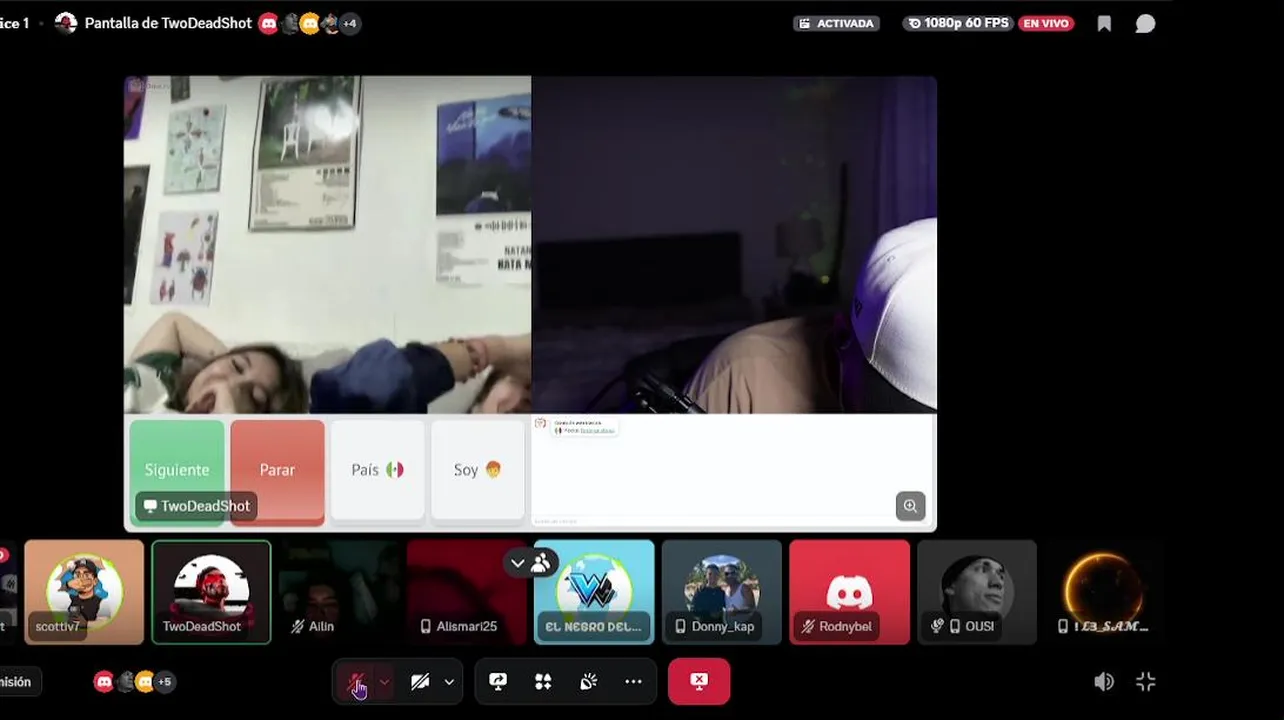Exit fullscreen with the collapse icon
The height and width of the screenshot is (720, 1284).
click(x=1146, y=682)
